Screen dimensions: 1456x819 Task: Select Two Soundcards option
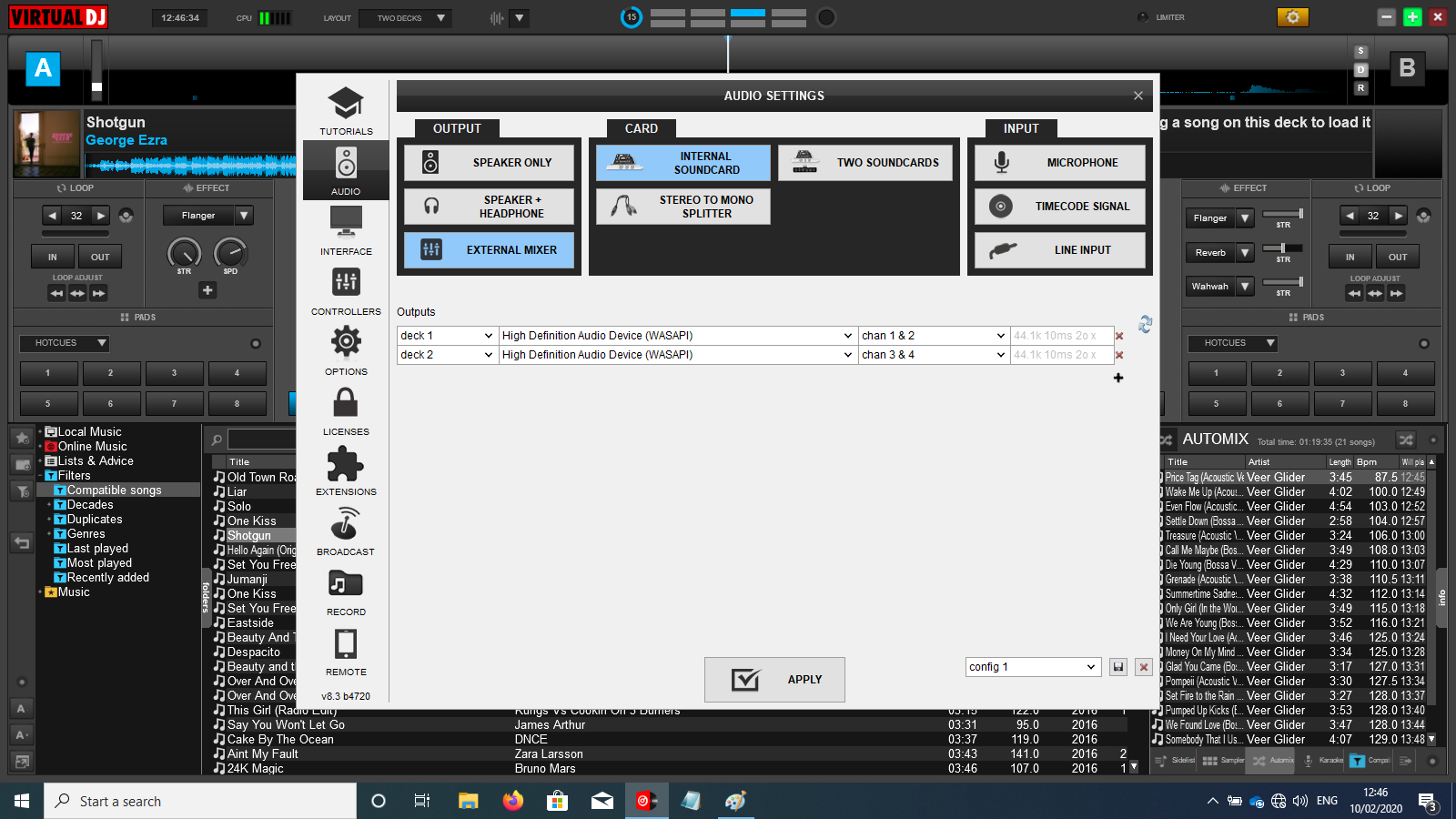pos(865,163)
